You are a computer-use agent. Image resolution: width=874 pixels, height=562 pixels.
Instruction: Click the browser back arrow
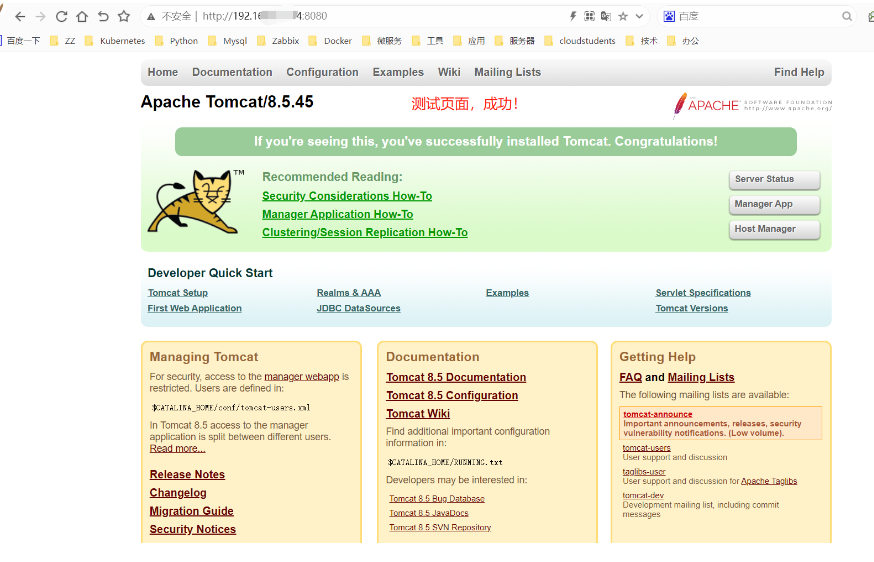pyautogui.click(x=20, y=17)
